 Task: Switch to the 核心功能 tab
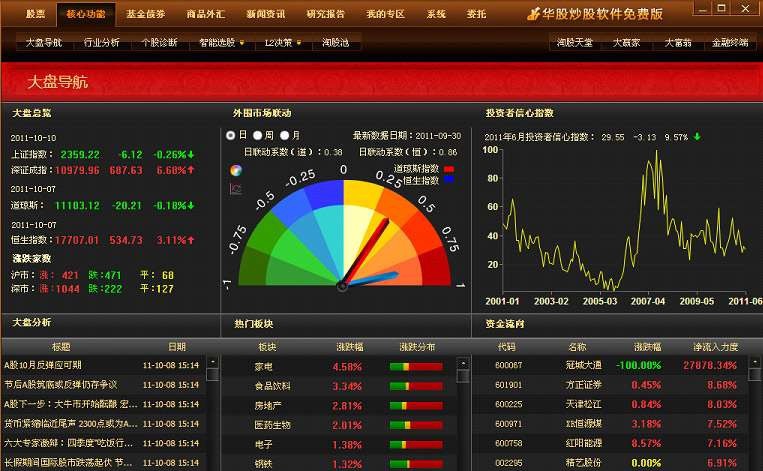pos(86,14)
